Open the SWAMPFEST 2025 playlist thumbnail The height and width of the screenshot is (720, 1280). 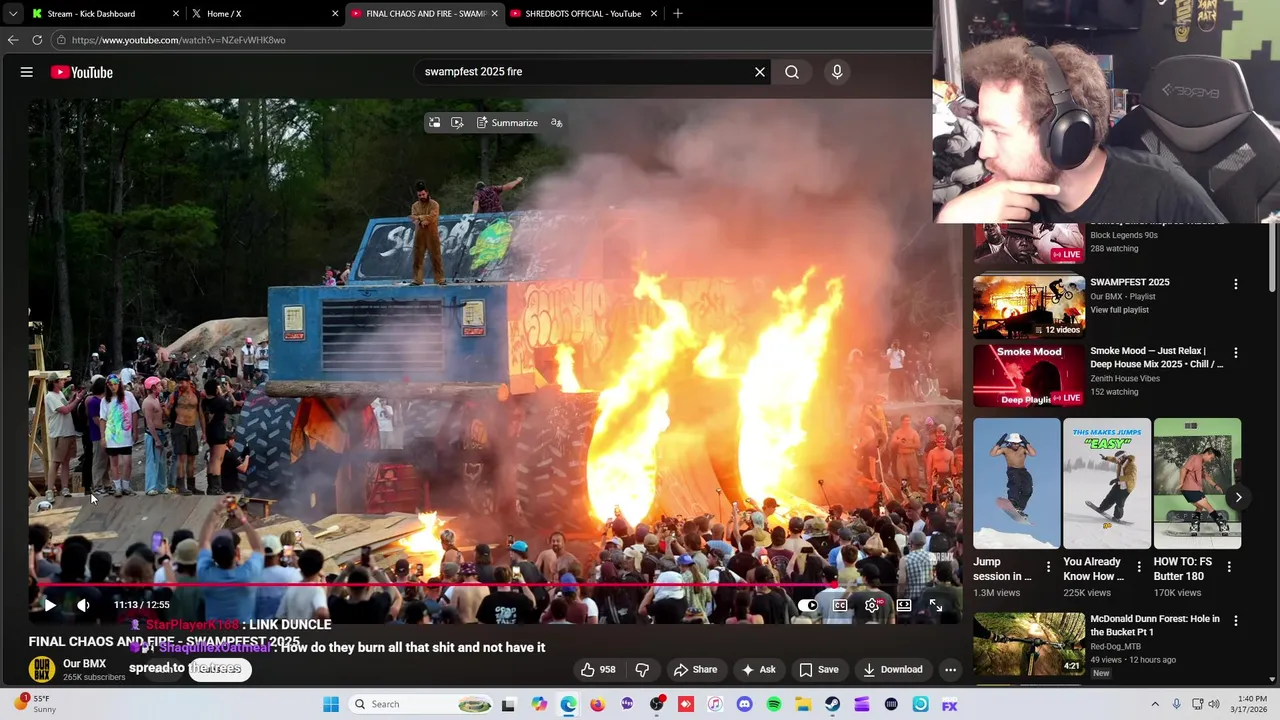[1029, 307]
